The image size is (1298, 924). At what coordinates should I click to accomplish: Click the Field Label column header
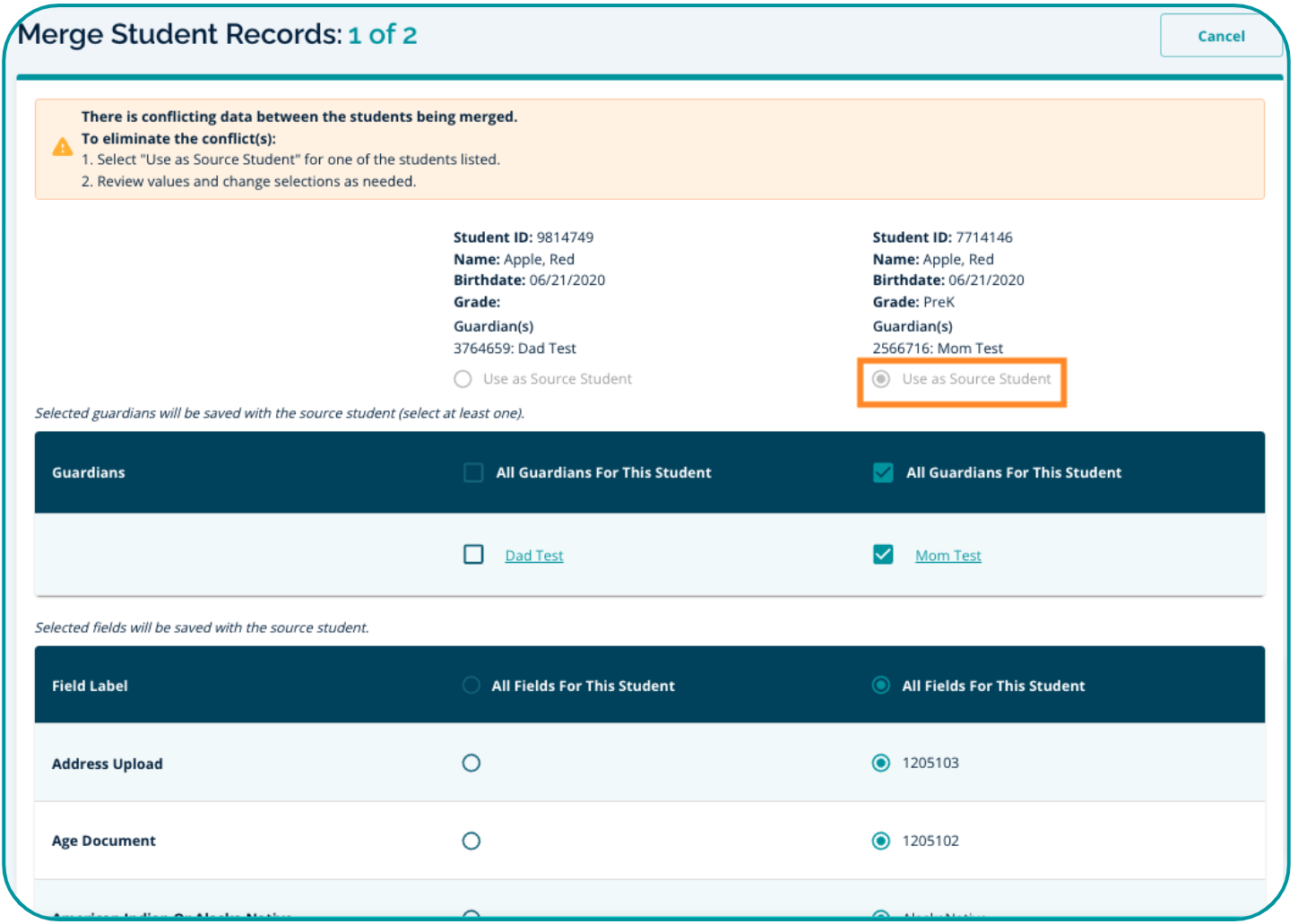click(x=90, y=686)
